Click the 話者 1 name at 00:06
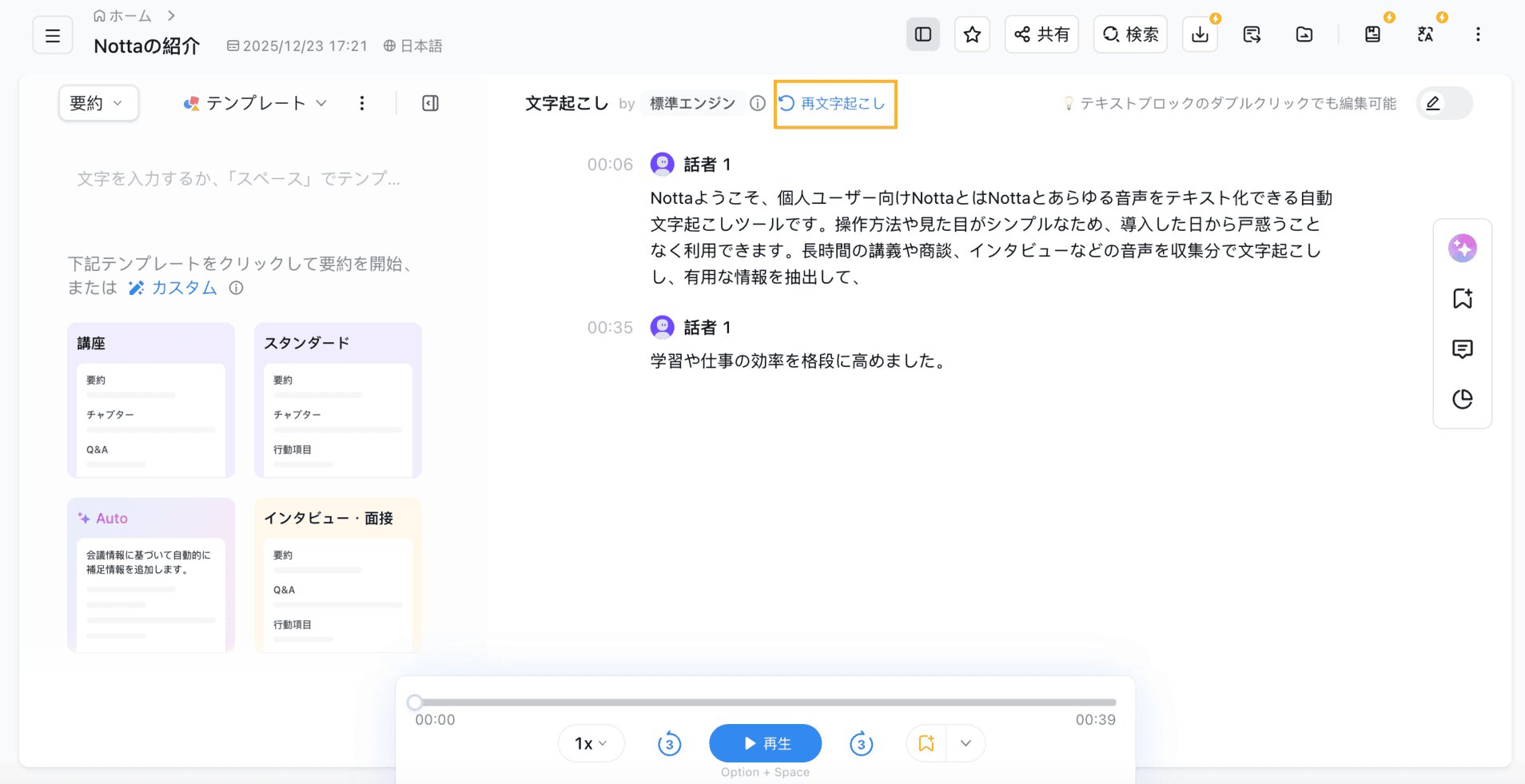Screen dimensions: 1525x784 coord(707,165)
